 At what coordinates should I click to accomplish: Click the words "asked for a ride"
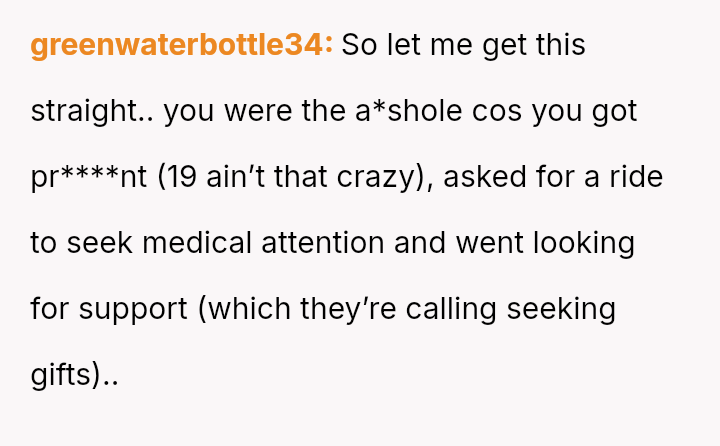[x=552, y=177]
